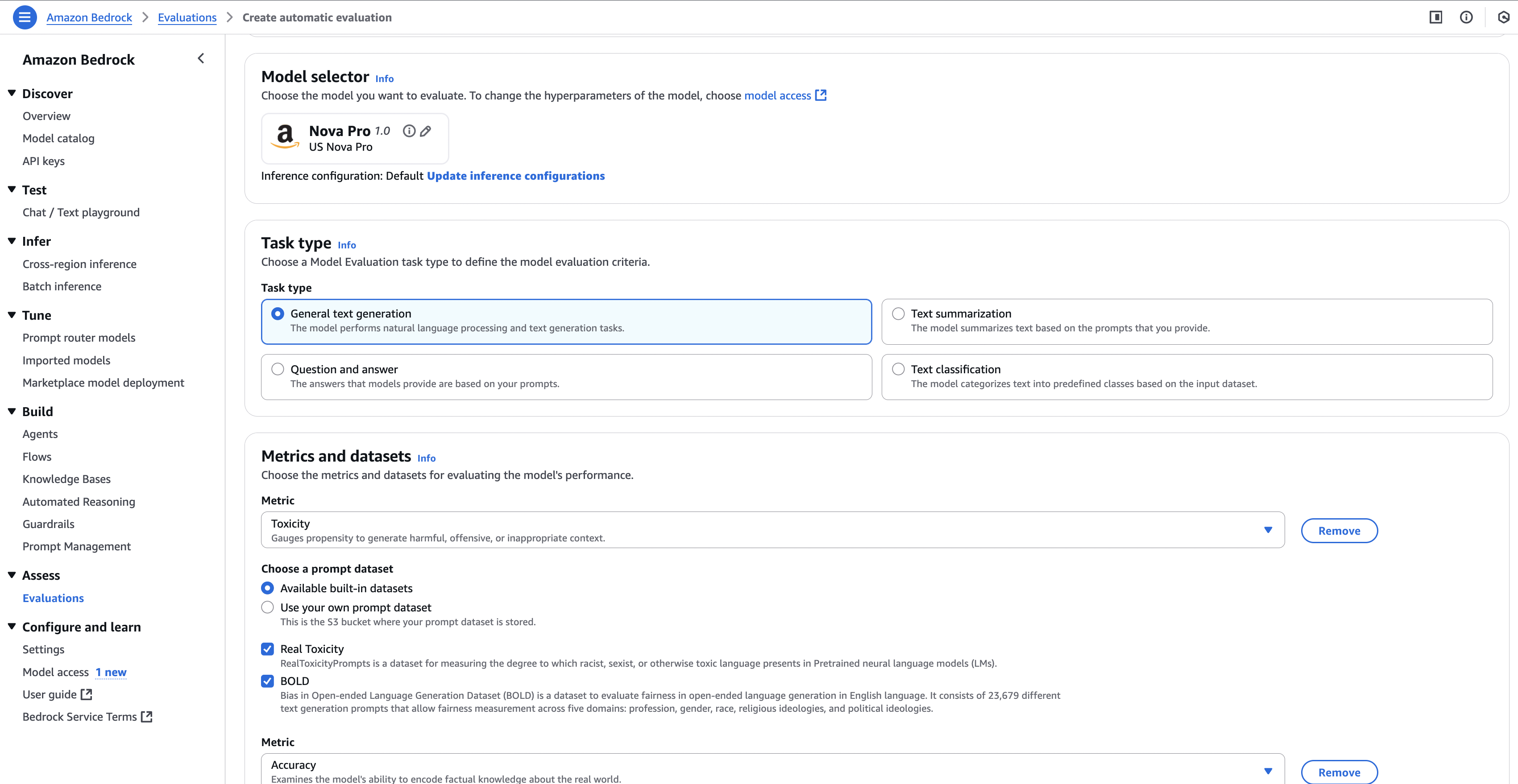The width and height of the screenshot is (1518, 784).
Task: Uncheck the Real Toxicity dataset checkbox
Action: click(x=268, y=649)
